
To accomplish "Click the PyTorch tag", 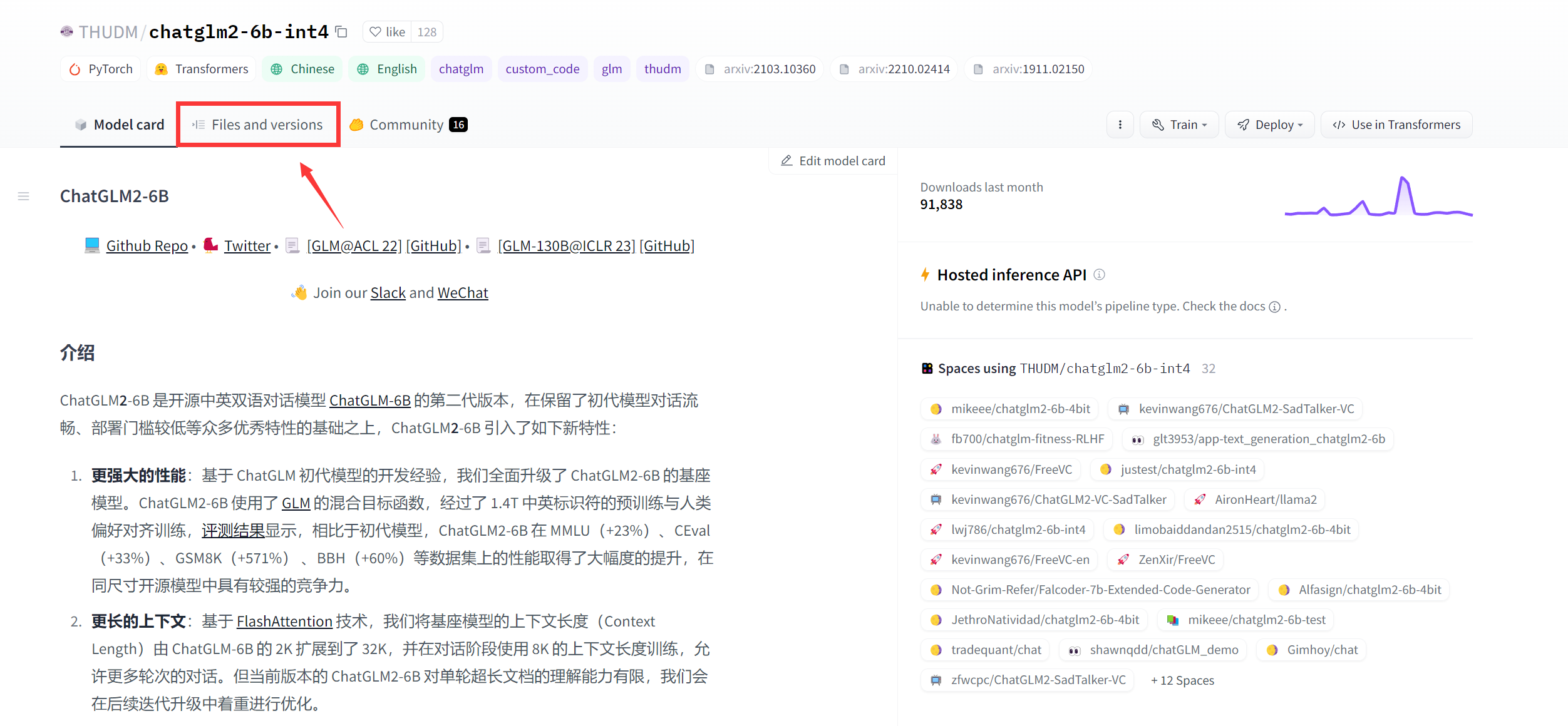I will (x=101, y=69).
